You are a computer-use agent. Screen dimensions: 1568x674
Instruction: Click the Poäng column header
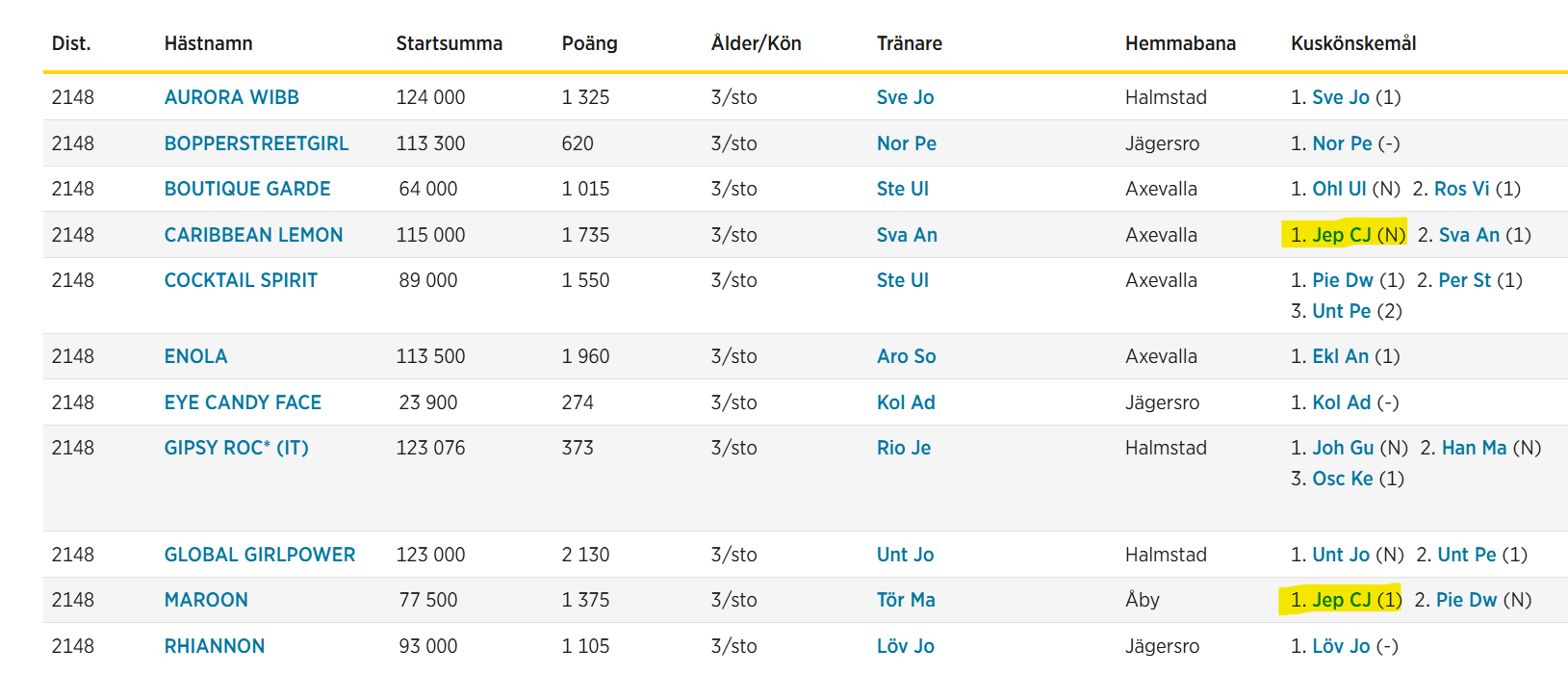click(590, 43)
